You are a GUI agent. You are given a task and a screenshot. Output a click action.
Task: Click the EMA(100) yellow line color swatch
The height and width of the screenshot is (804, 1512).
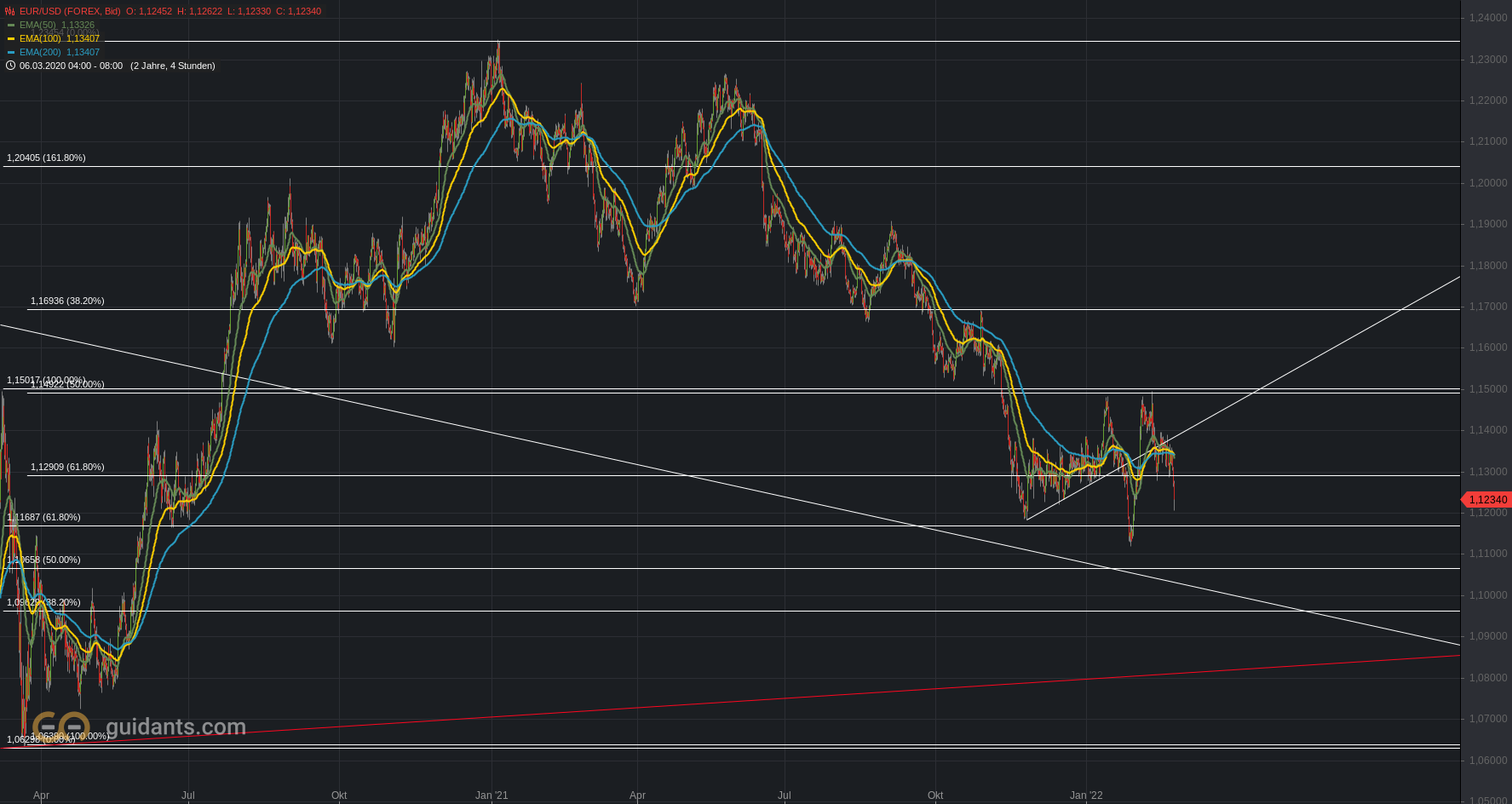tap(12, 38)
